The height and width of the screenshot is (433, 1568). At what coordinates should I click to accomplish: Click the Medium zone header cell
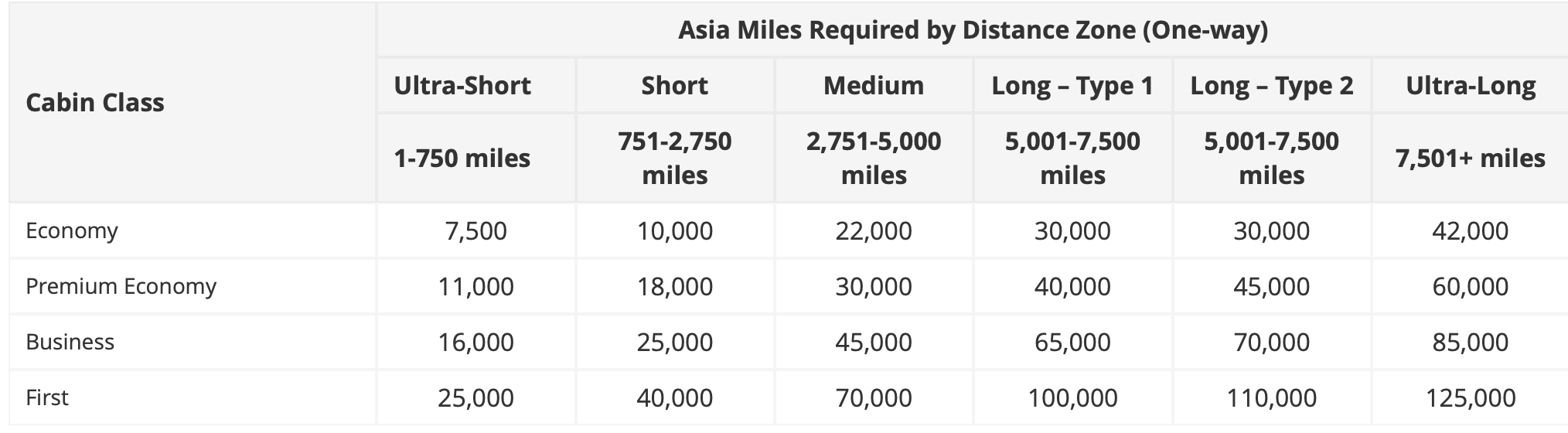click(x=874, y=86)
